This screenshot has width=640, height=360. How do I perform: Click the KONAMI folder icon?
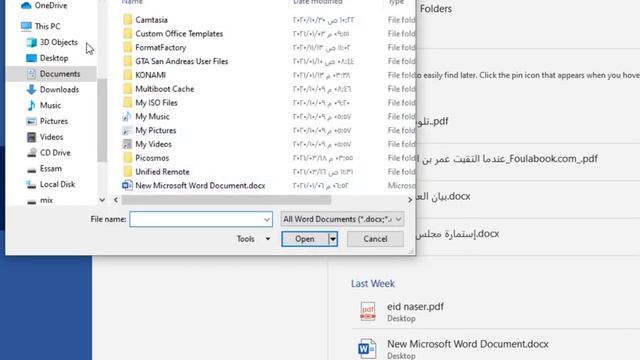point(128,75)
